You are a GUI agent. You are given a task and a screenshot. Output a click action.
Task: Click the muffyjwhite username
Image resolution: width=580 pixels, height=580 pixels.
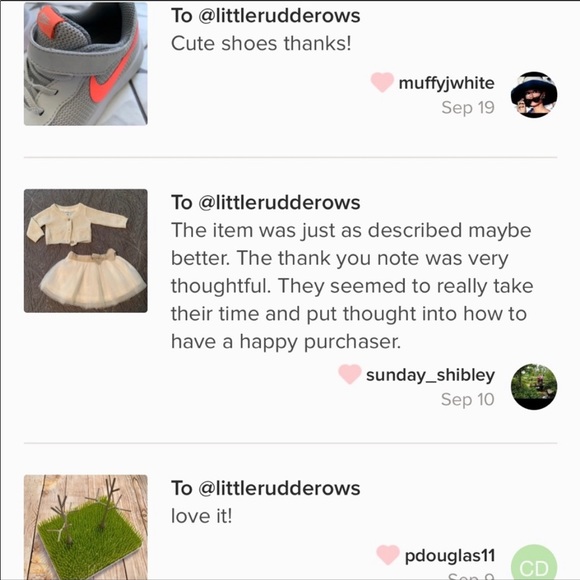tap(446, 83)
